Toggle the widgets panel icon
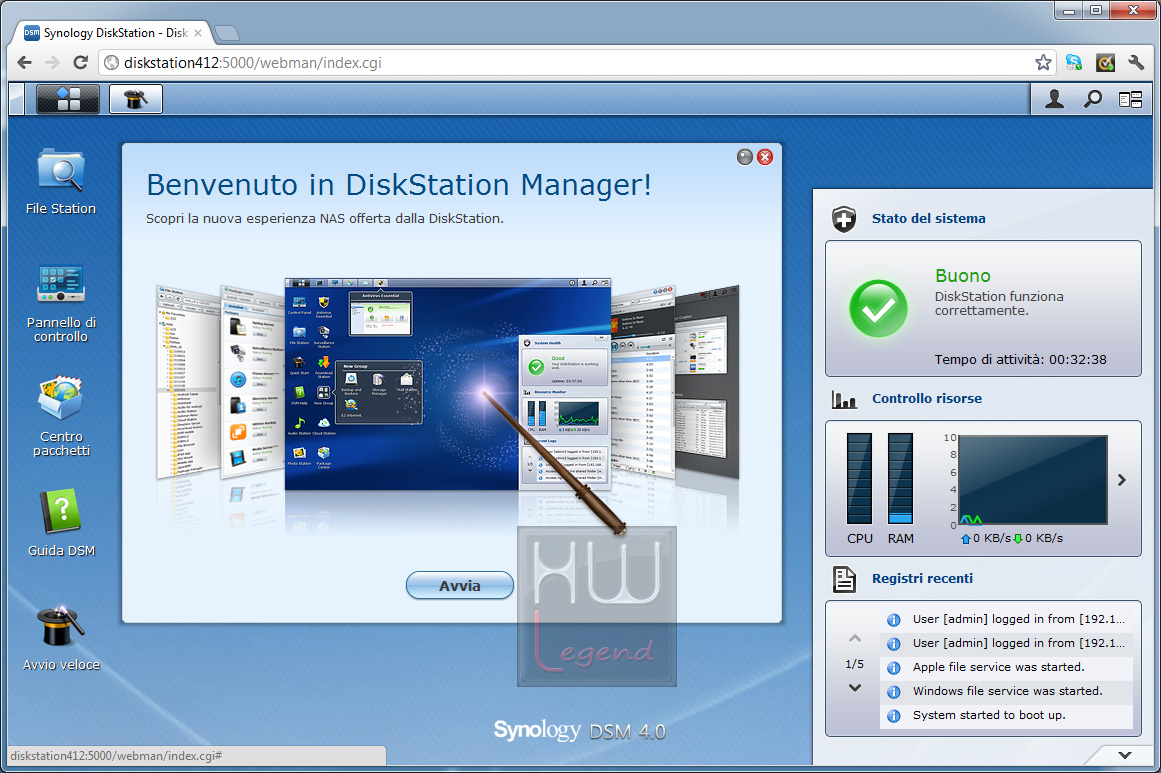The image size is (1161, 773). 1131,99
